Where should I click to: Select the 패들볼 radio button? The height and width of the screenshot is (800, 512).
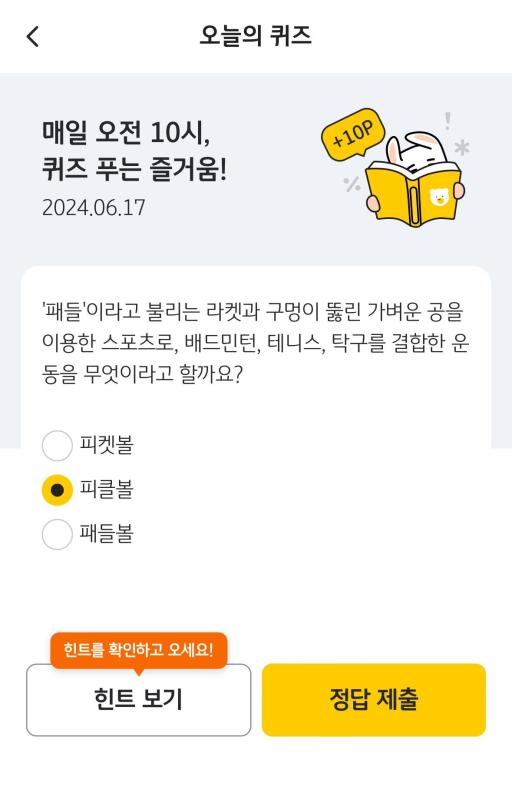click(x=57, y=534)
